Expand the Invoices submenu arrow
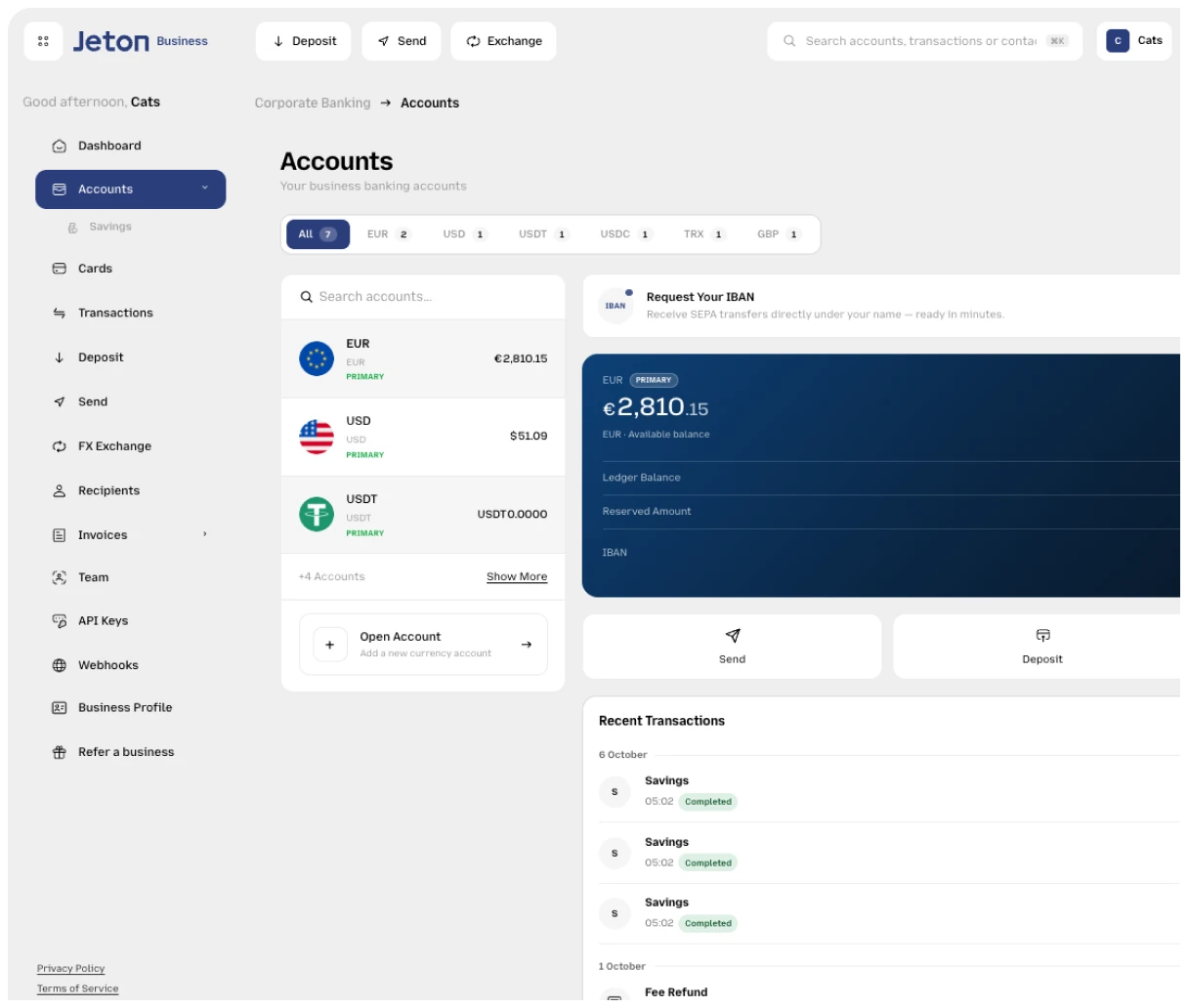 click(204, 535)
